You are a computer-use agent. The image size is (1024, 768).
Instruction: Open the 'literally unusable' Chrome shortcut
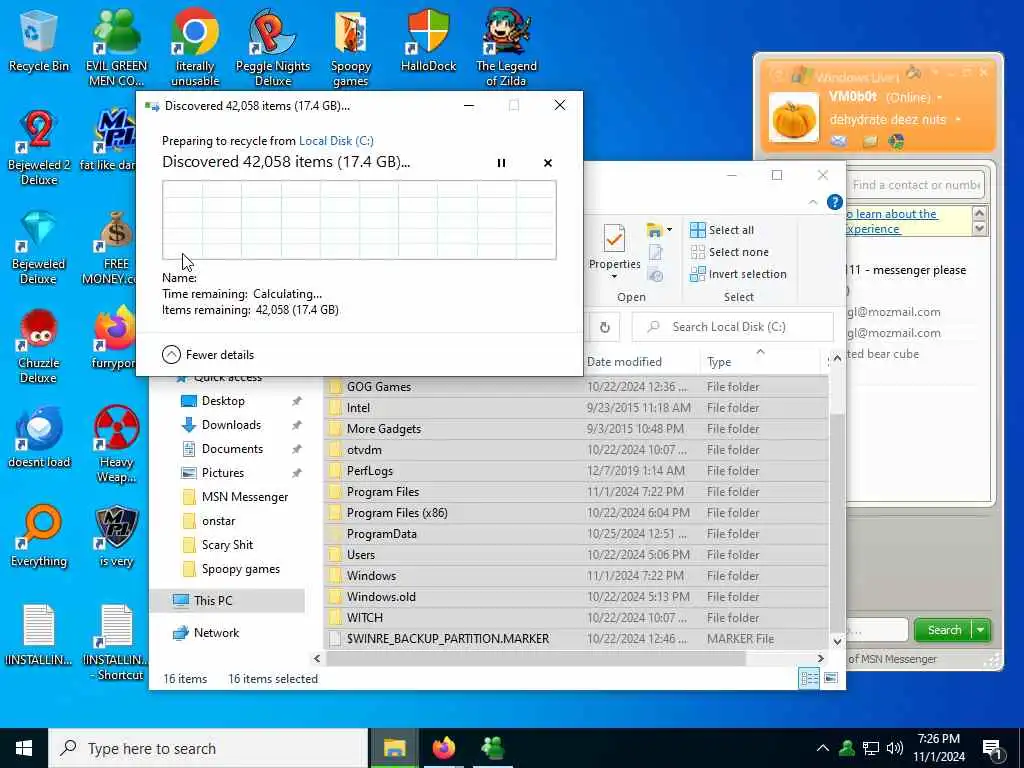coord(195,48)
